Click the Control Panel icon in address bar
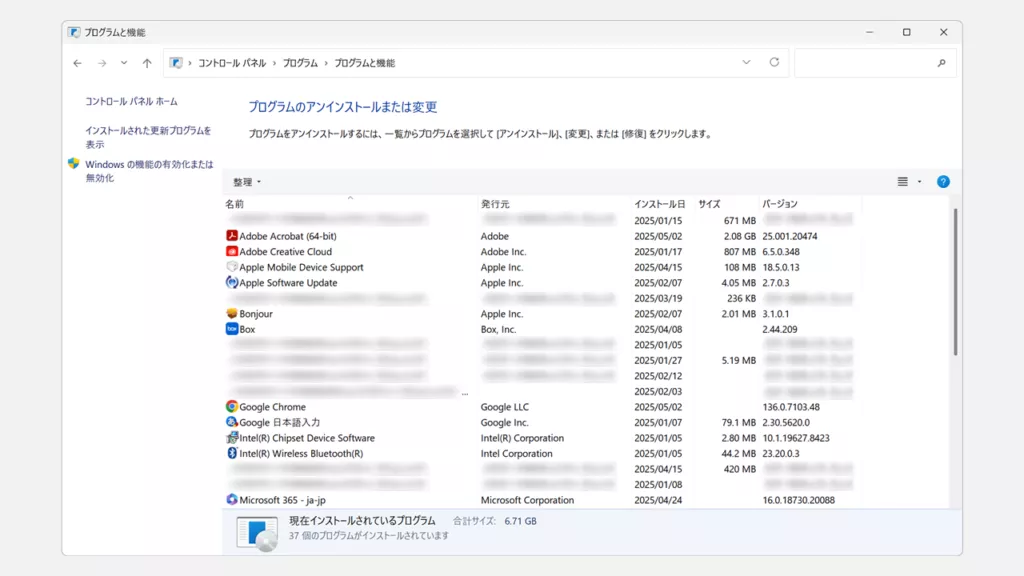1024x576 pixels. [x=176, y=63]
